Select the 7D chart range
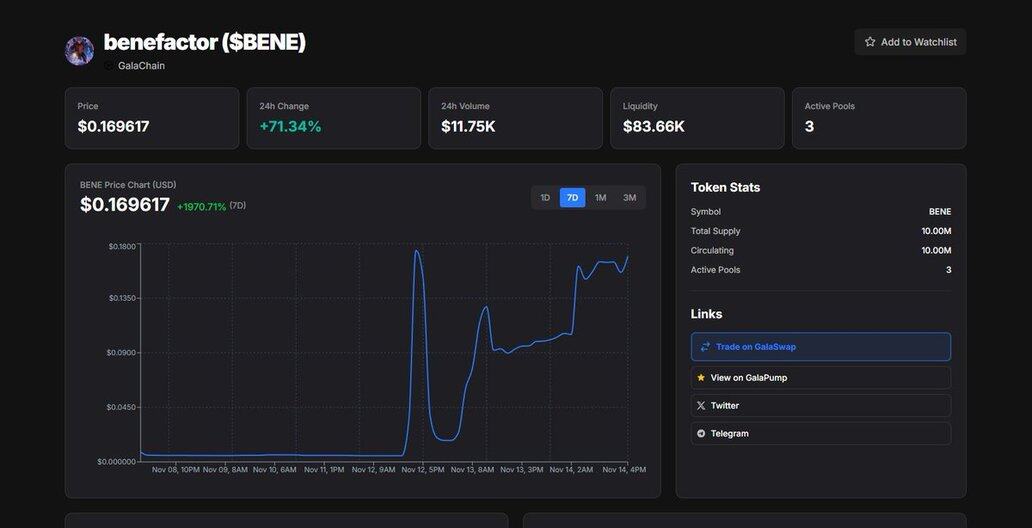 tap(572, 198)
